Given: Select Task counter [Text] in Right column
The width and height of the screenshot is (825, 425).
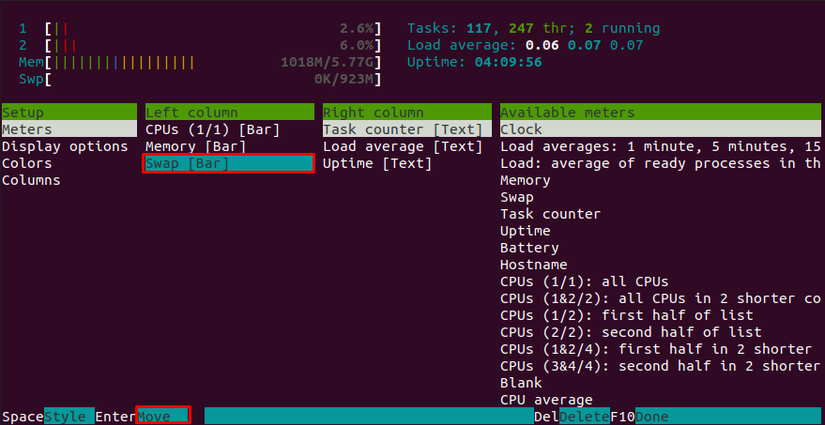Looking at the screenshot, I should click(407, 129).
